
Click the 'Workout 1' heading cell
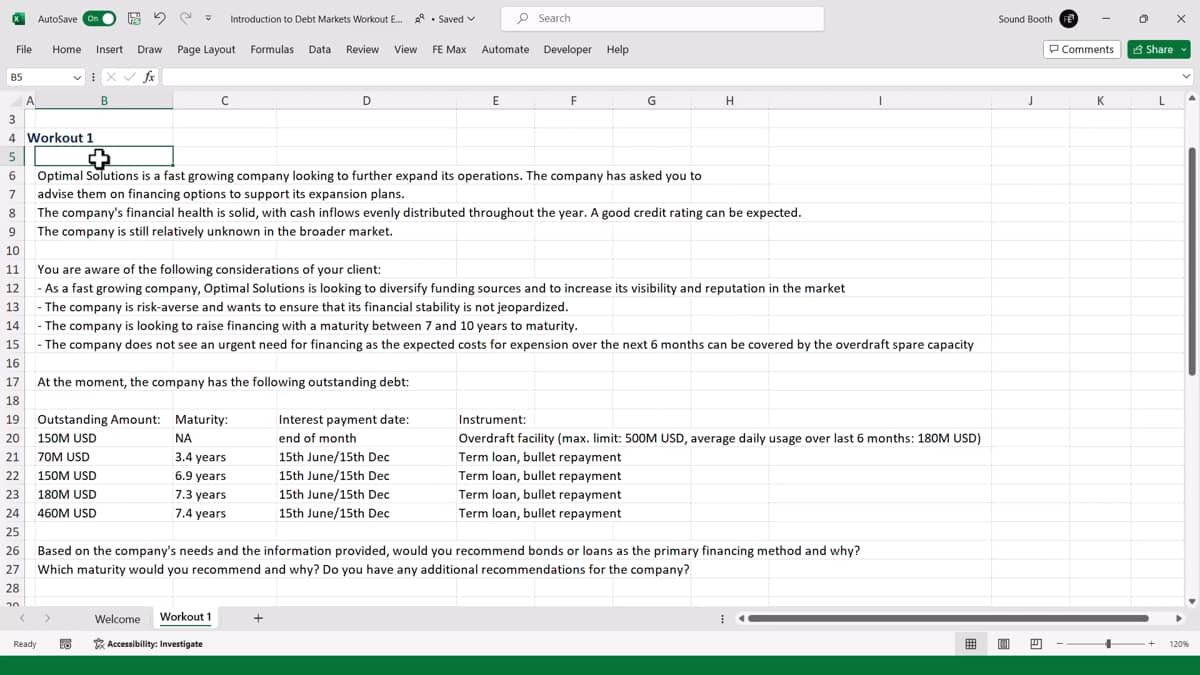pyautogui.click(x=60, y=138)
